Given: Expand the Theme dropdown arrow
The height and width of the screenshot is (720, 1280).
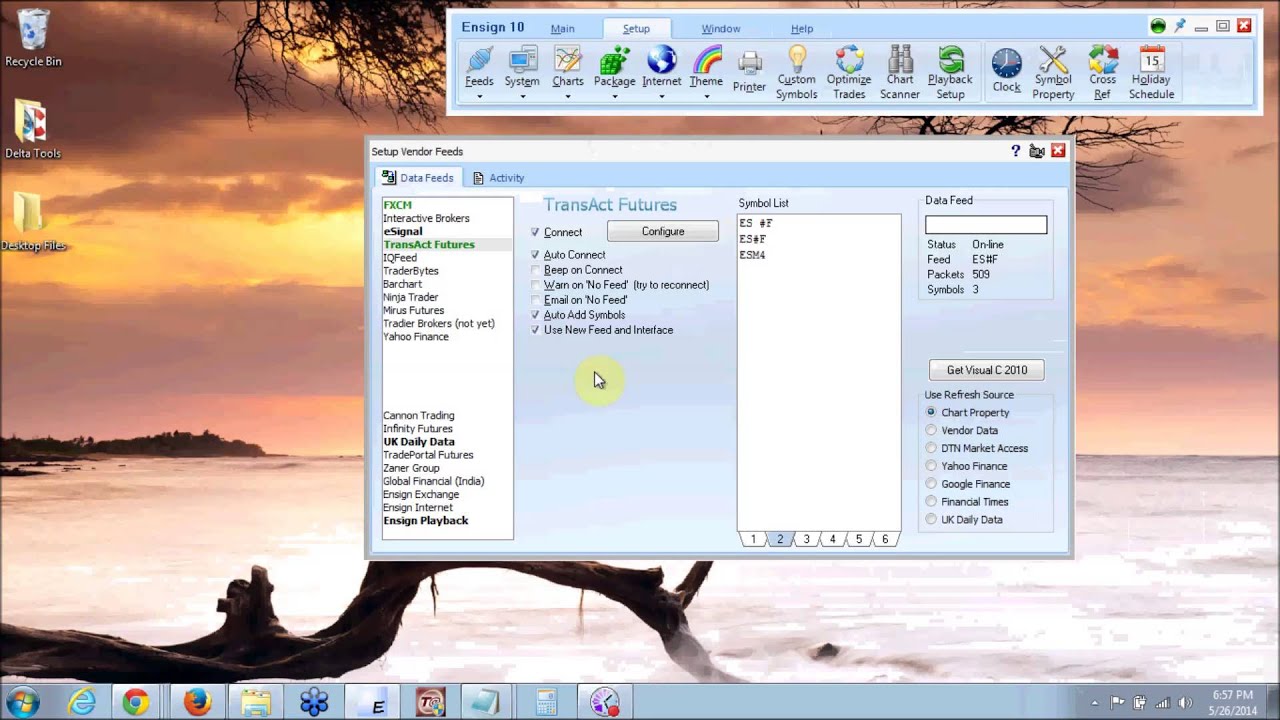Looking at the screenshot, I should point(706,96).
